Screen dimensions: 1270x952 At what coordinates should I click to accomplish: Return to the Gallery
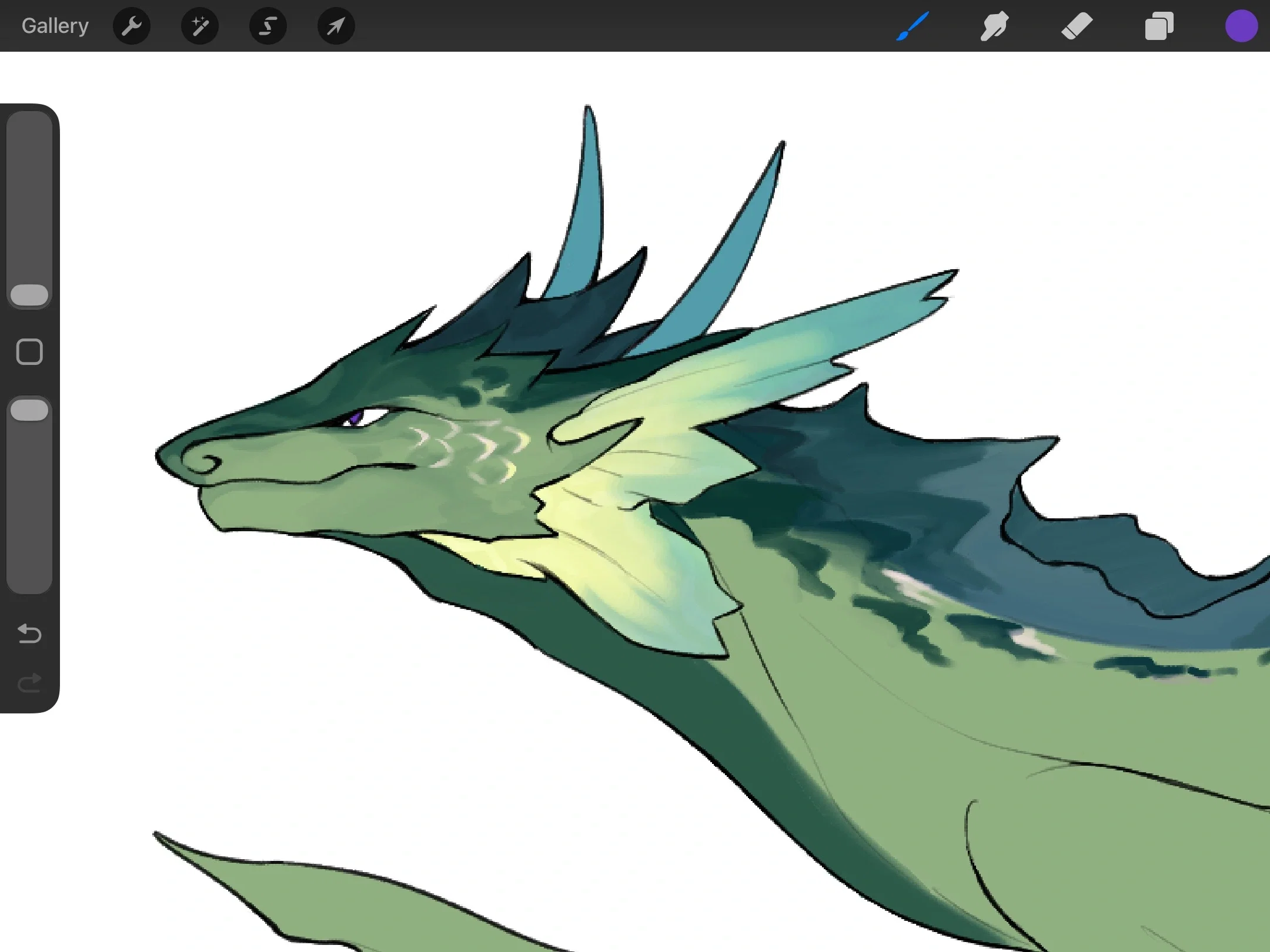tap(55, 26)
